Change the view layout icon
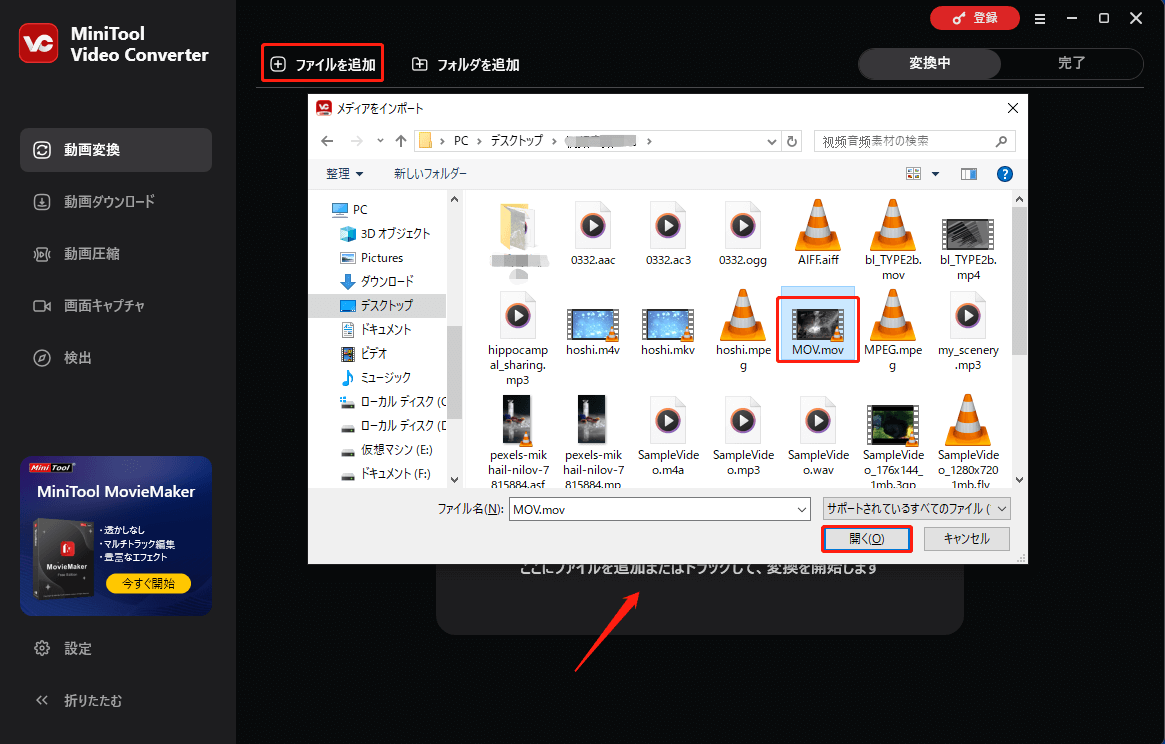Viewport: 1165px width, 744px height. 913,174
